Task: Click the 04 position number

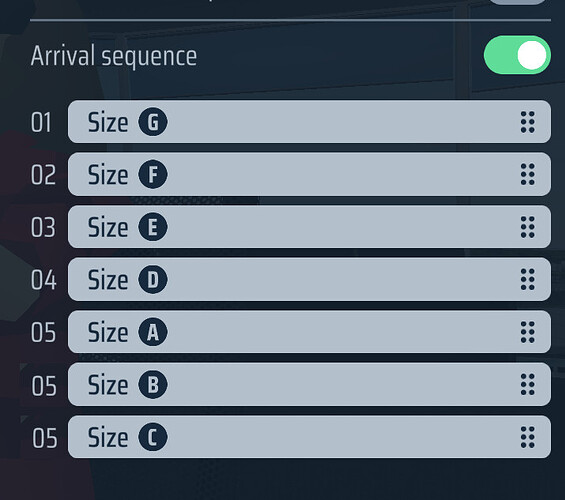Action: [43, 280]
